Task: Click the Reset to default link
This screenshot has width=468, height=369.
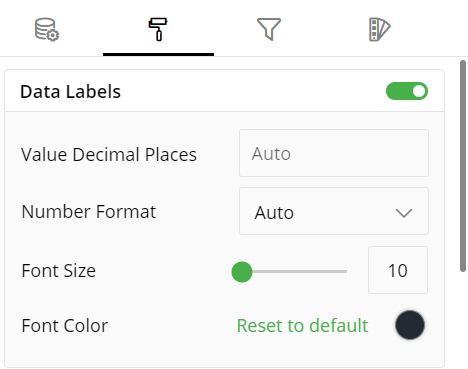Action: 302,325
